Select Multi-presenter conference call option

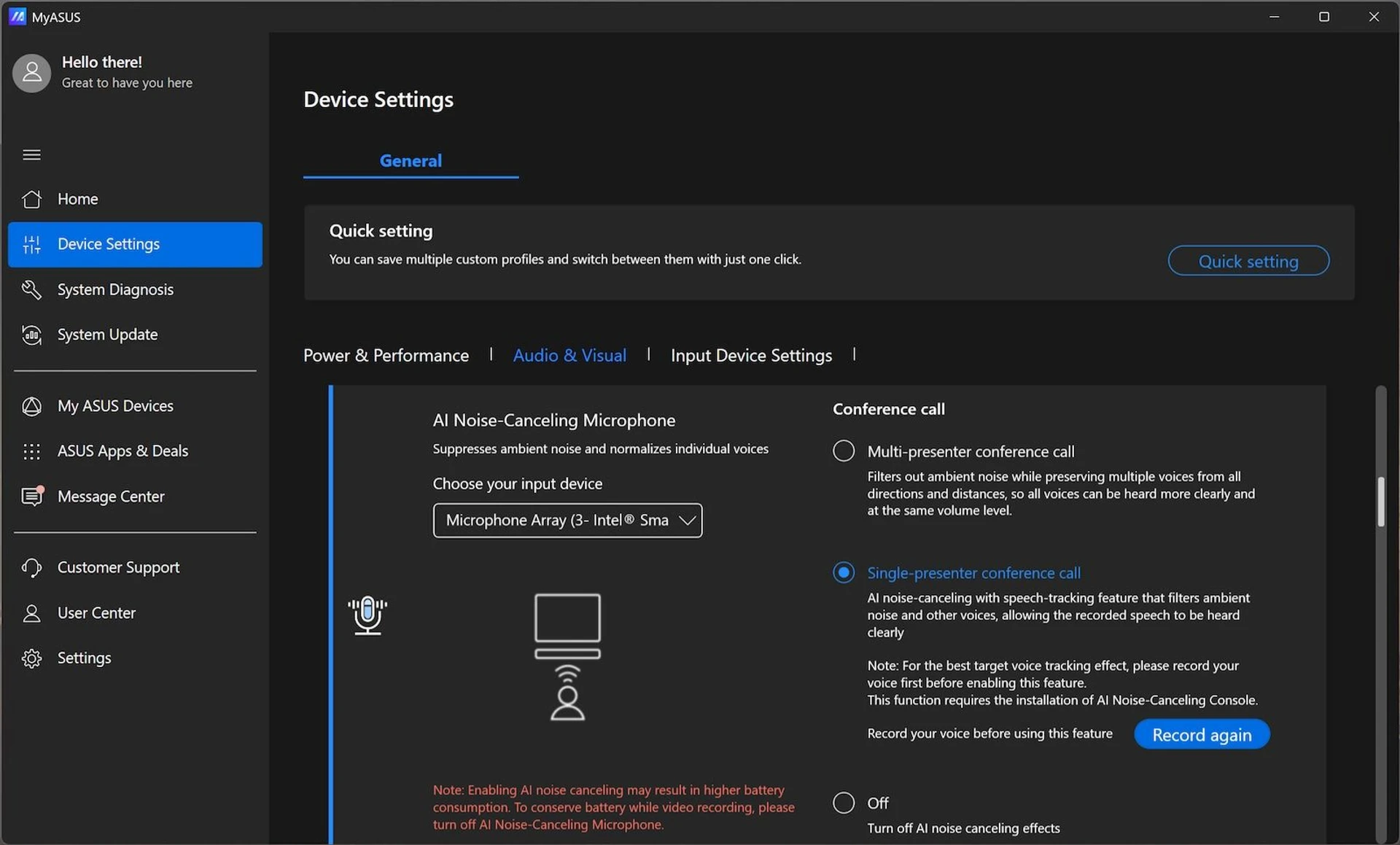[x=844, y=451]
